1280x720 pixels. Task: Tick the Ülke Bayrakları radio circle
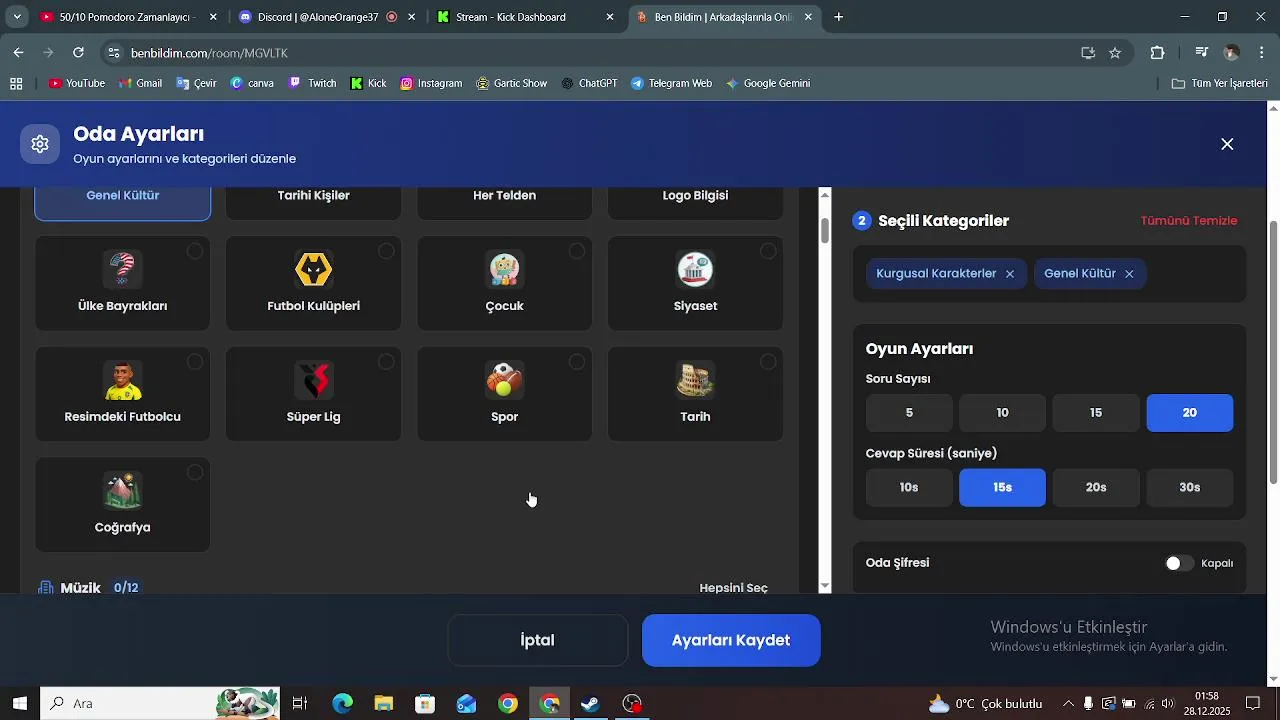coord(195,251)
